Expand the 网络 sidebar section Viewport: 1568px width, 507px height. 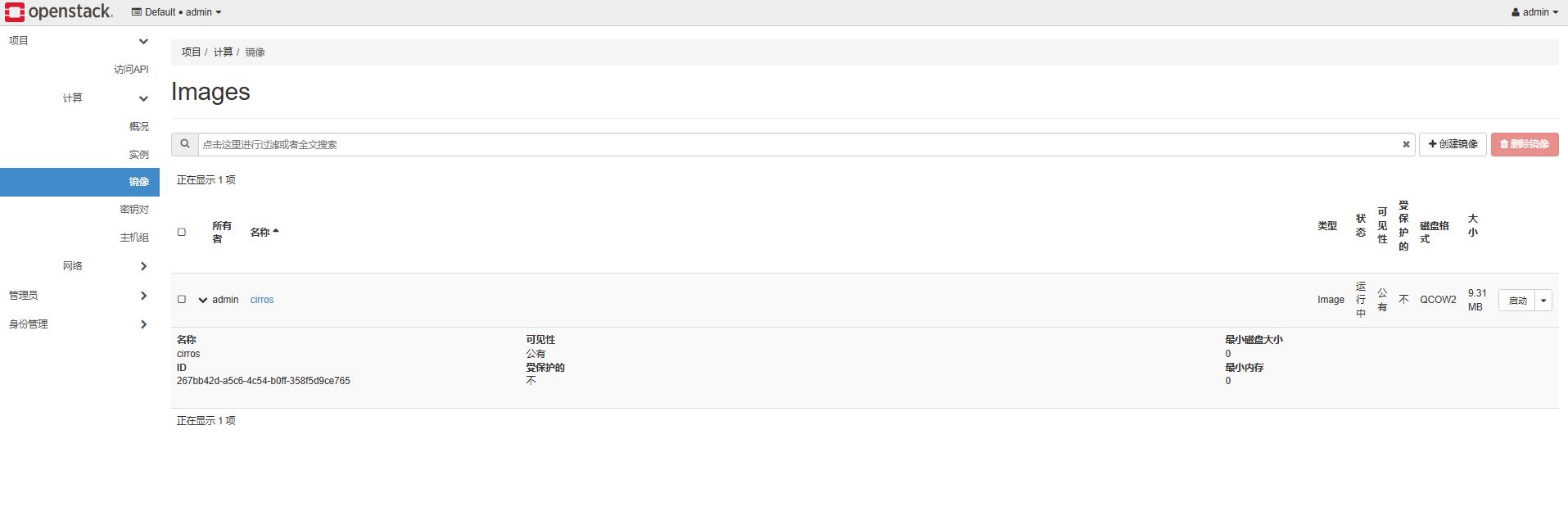pyautogui.click(x=143, y=266)
